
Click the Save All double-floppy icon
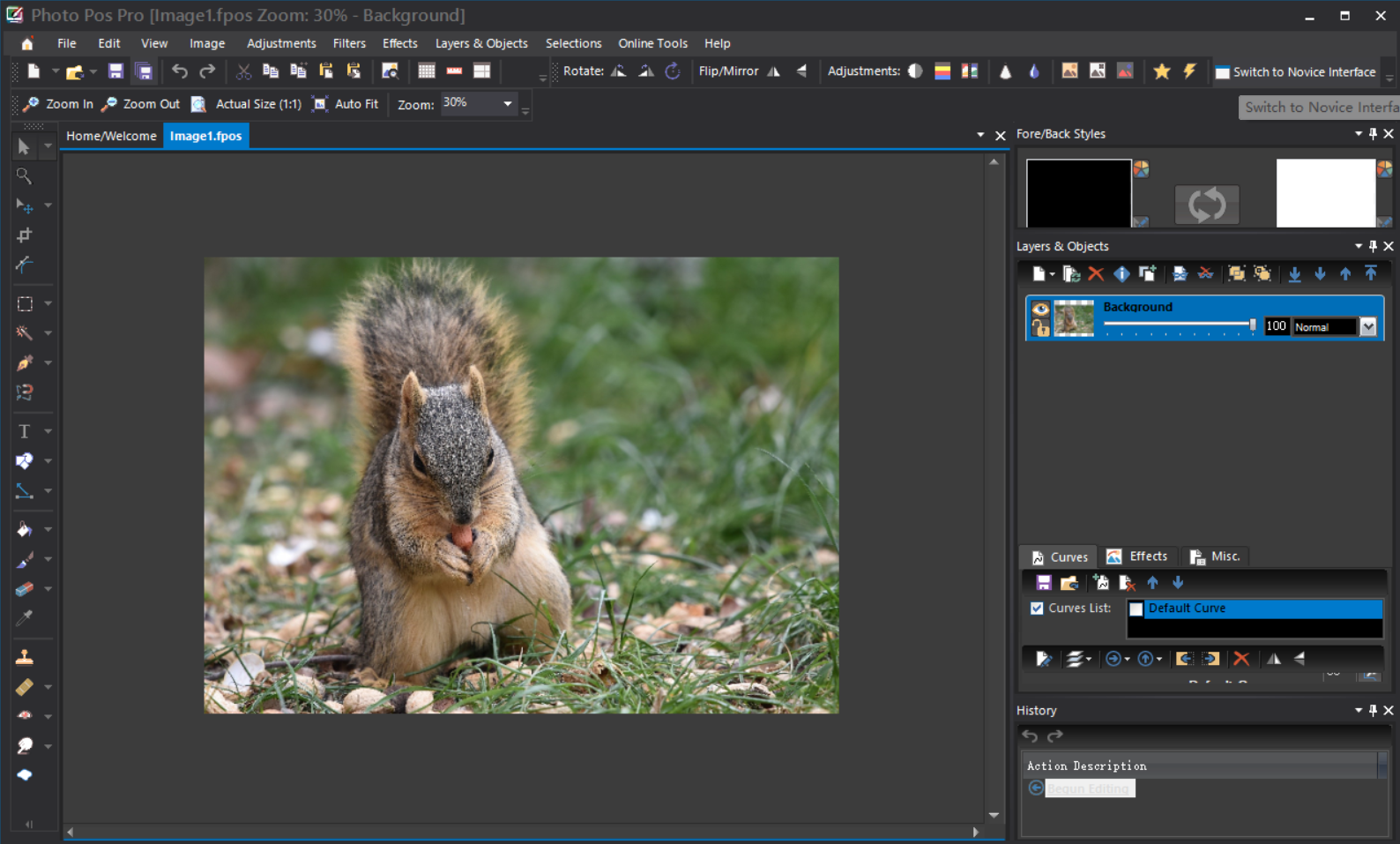coord(144,71)
